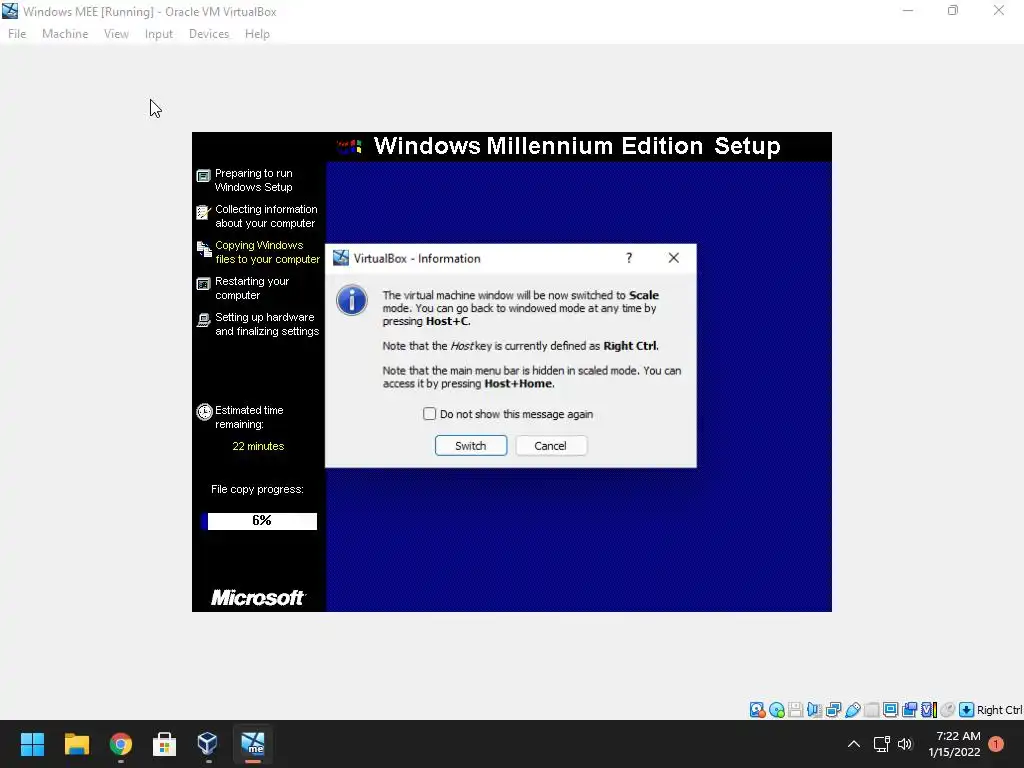Click the question mark help button
Screen dimensions: 1024x768
pos(629,258)
